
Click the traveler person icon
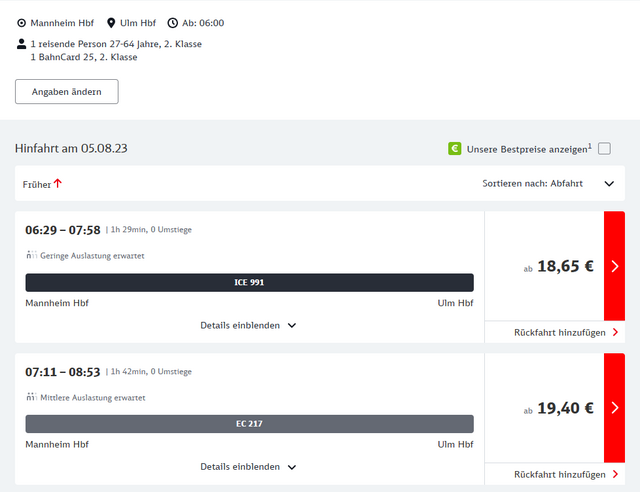pyautogui.click(x=21, y=44)
